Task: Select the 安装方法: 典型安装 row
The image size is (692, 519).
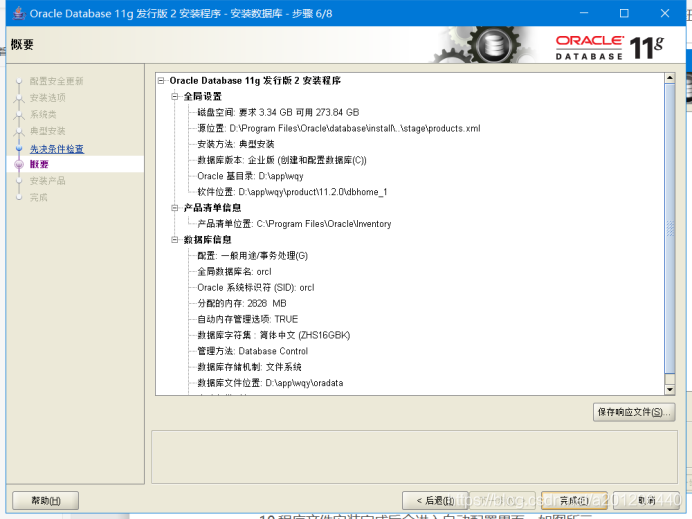Action: tap(236, 144)
